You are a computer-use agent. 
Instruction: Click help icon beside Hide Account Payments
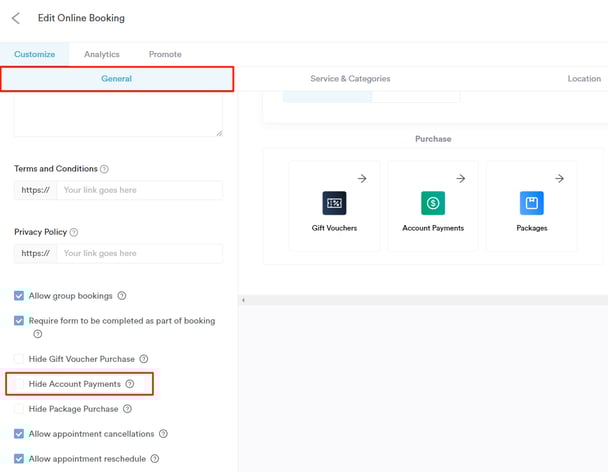(130, 384)
